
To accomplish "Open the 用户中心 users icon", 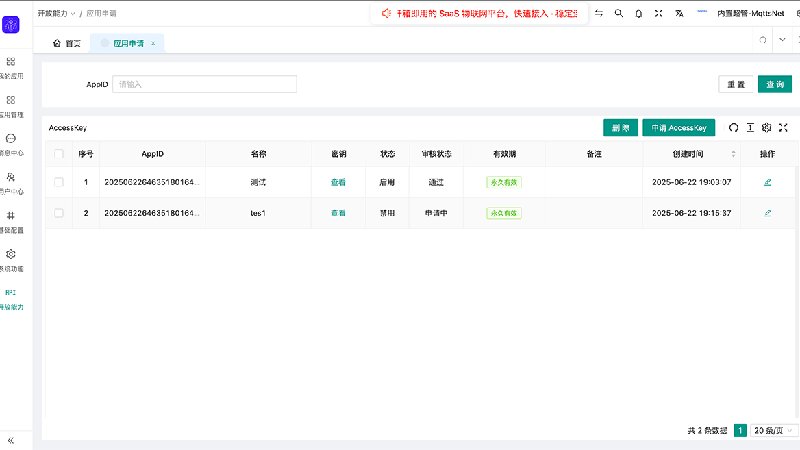I will click(x=11, y=177).
